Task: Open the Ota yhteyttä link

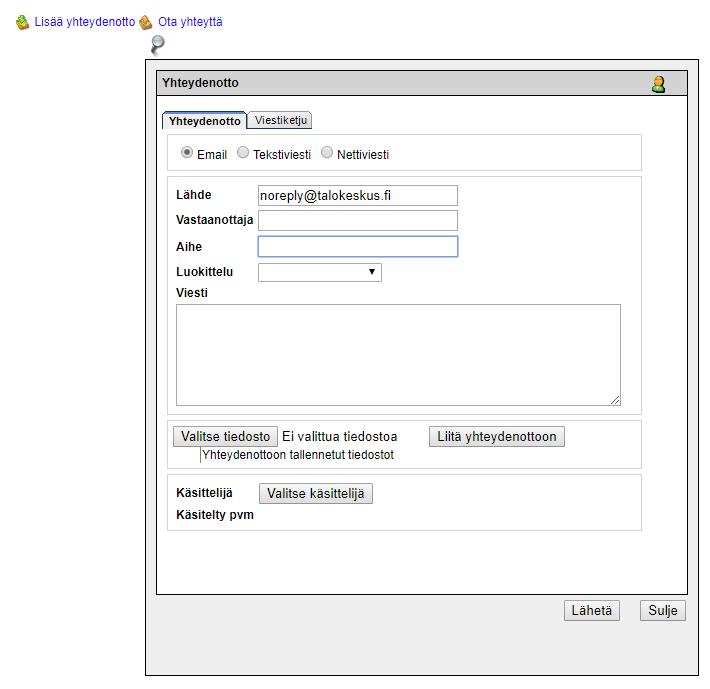Action: [x=190, y=22]
